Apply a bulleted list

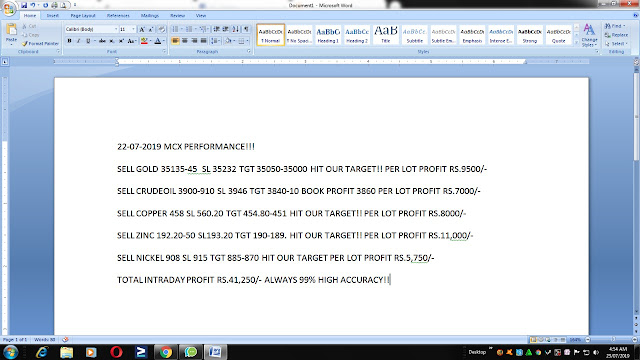pos(176,29)
